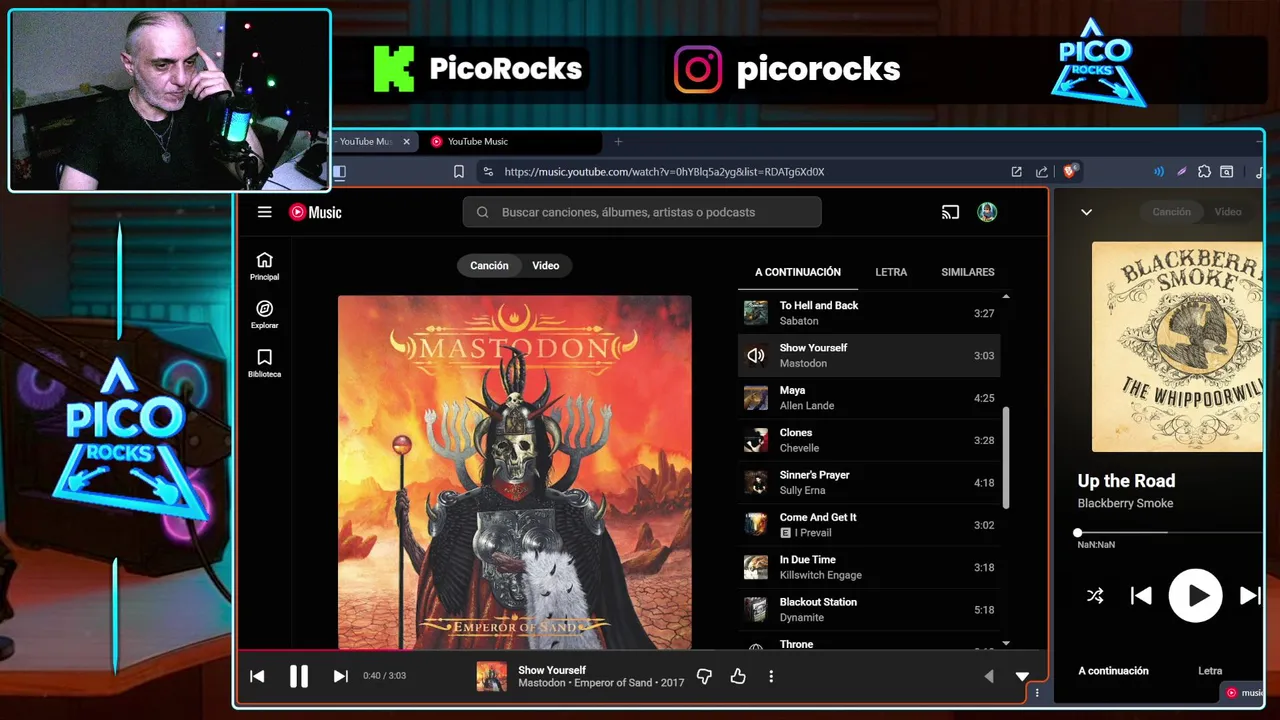Viewport: 1280px width, 720px height.
Task: Click the cast to device icon
Action: 950,212
